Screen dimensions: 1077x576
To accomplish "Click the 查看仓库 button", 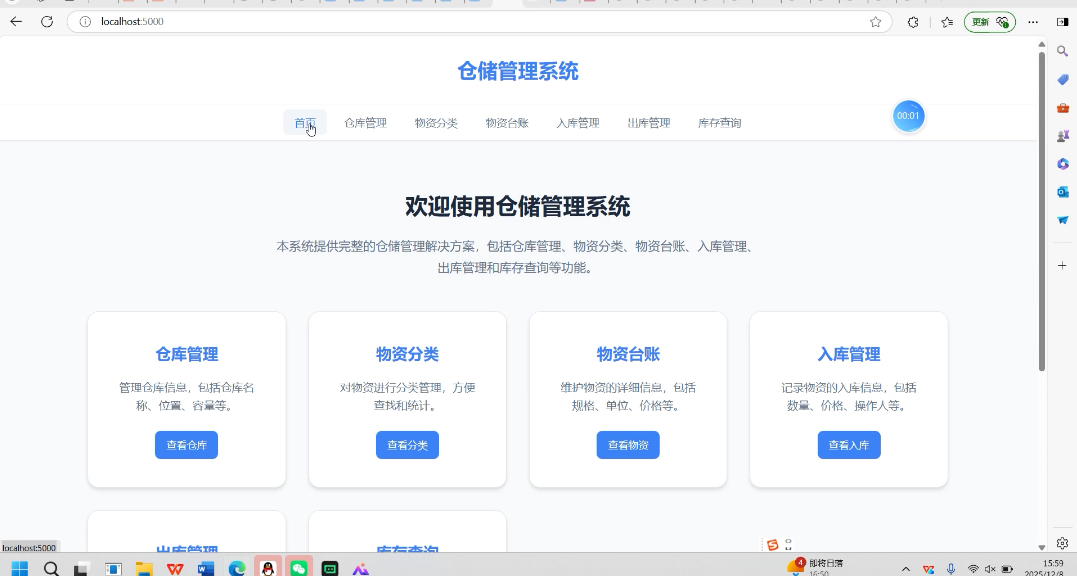I will pyautogui.click(x=186, y=445).
